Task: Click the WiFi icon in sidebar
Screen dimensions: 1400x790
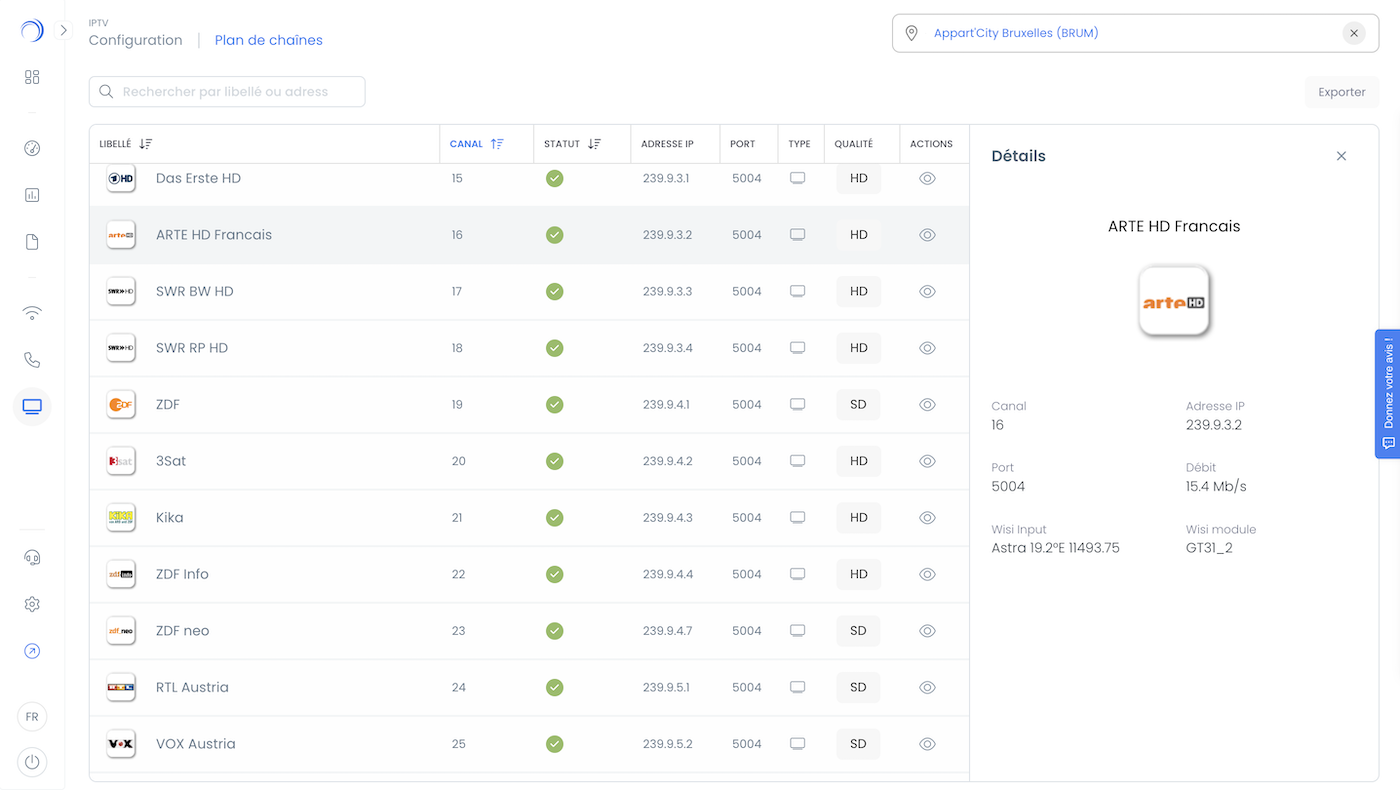Action: point(32,313)
